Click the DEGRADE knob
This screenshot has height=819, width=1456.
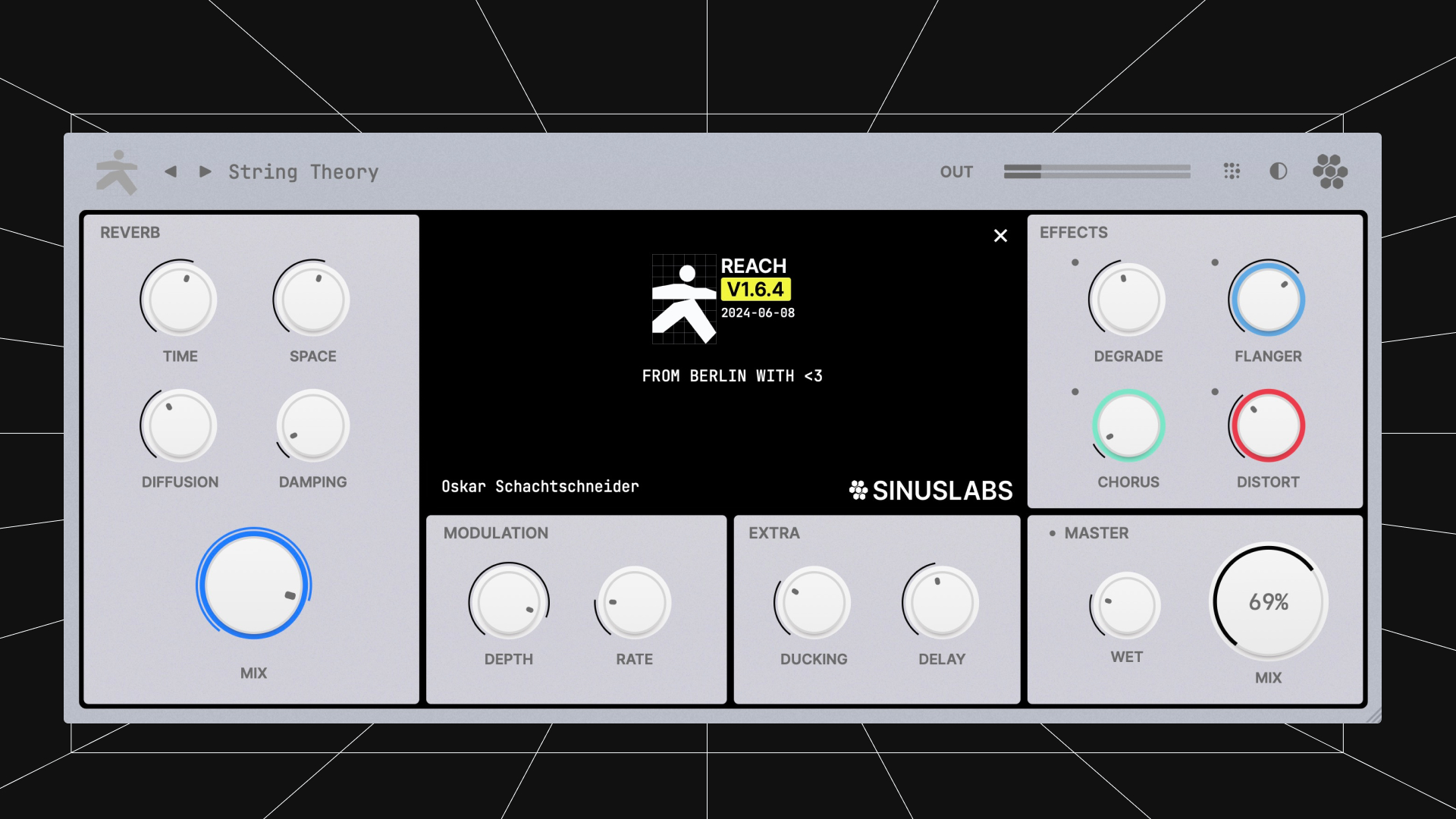point(1128,300)
